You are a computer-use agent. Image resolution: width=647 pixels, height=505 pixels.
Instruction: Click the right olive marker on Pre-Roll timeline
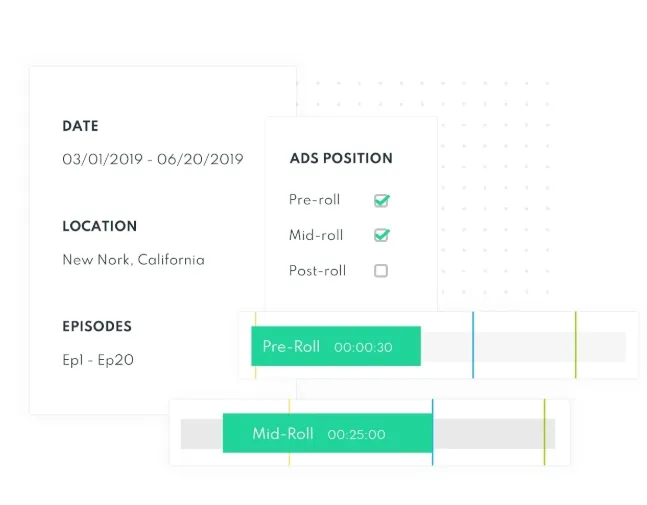point(576,345)
